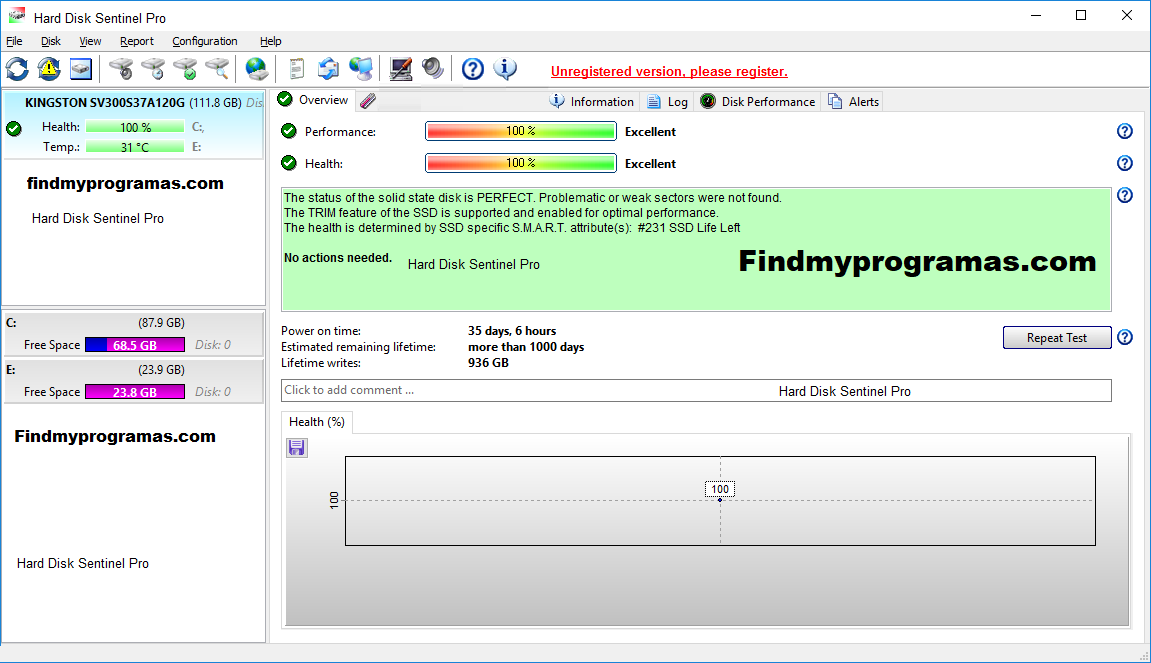
Task: Click the refresh icon with yellow warning triangle
Action: coord(49,69)
